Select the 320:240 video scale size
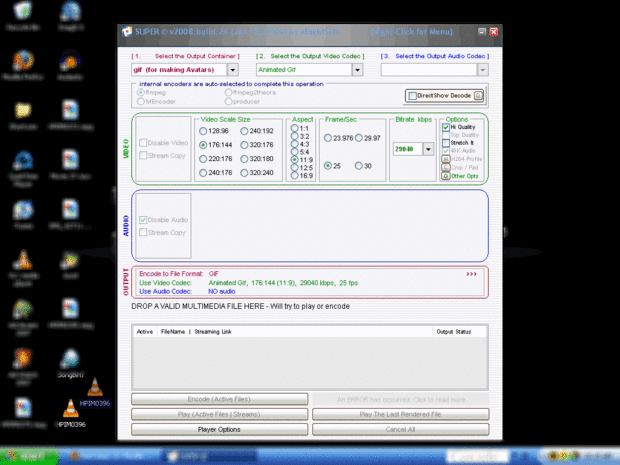 (x=244, y=173)
